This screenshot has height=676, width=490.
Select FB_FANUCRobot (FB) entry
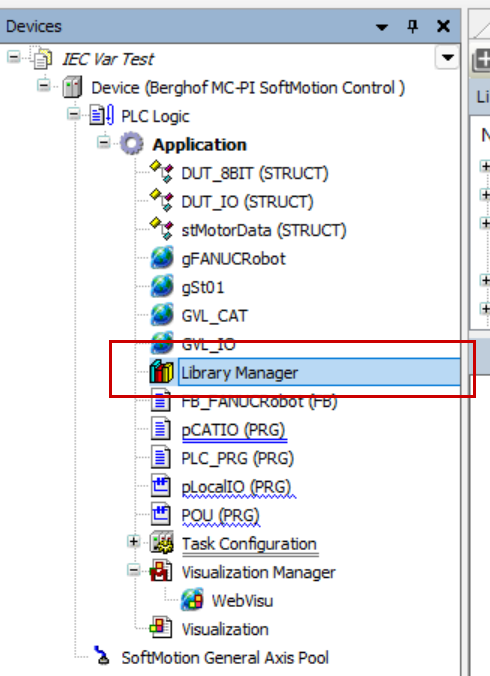(259, 401)
